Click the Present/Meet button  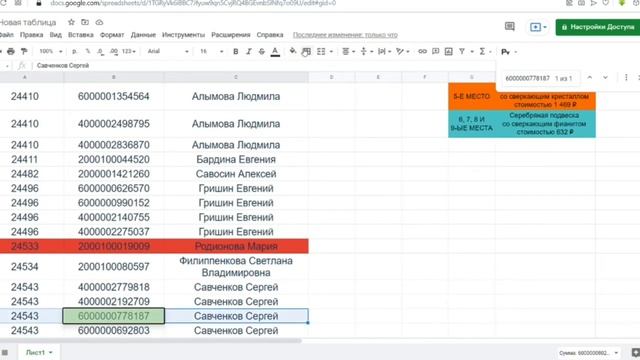538,27
